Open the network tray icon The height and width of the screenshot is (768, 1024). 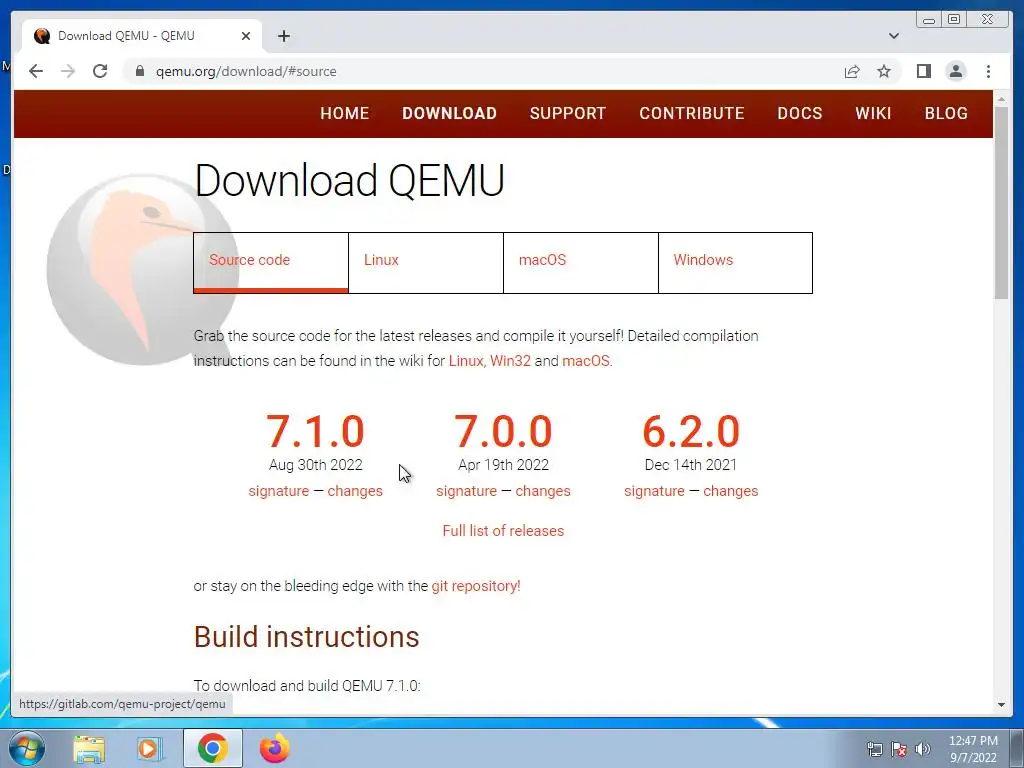pos(874,749)
